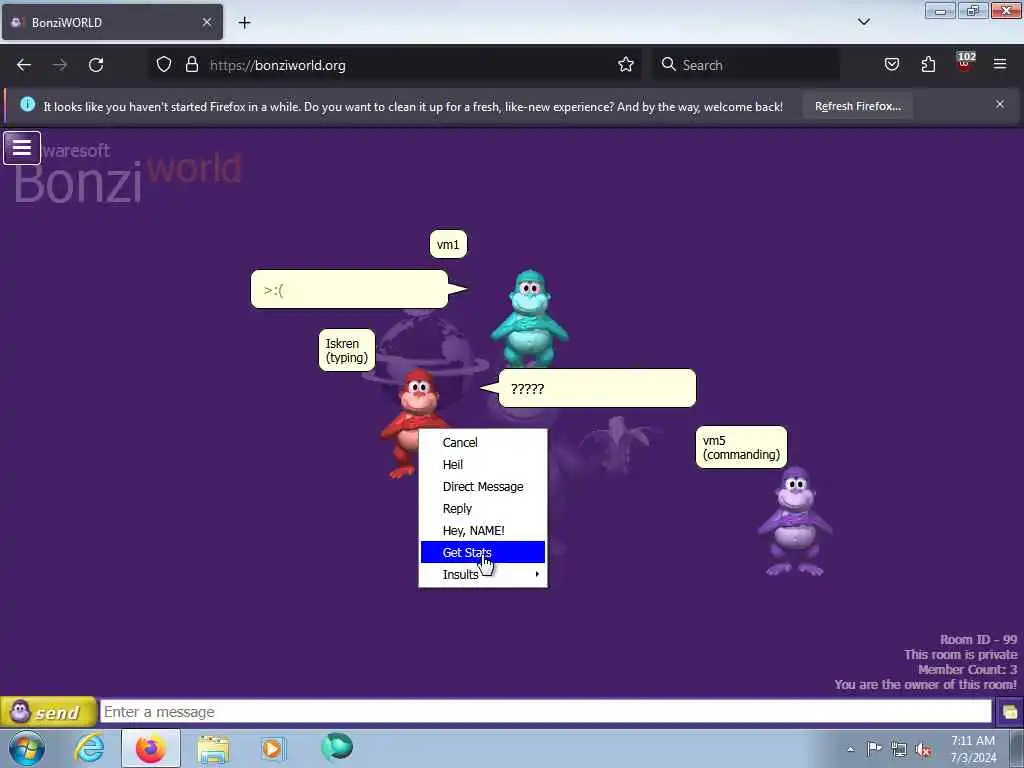Click the network tray icon
The image size is (1024, 768).
899,749
